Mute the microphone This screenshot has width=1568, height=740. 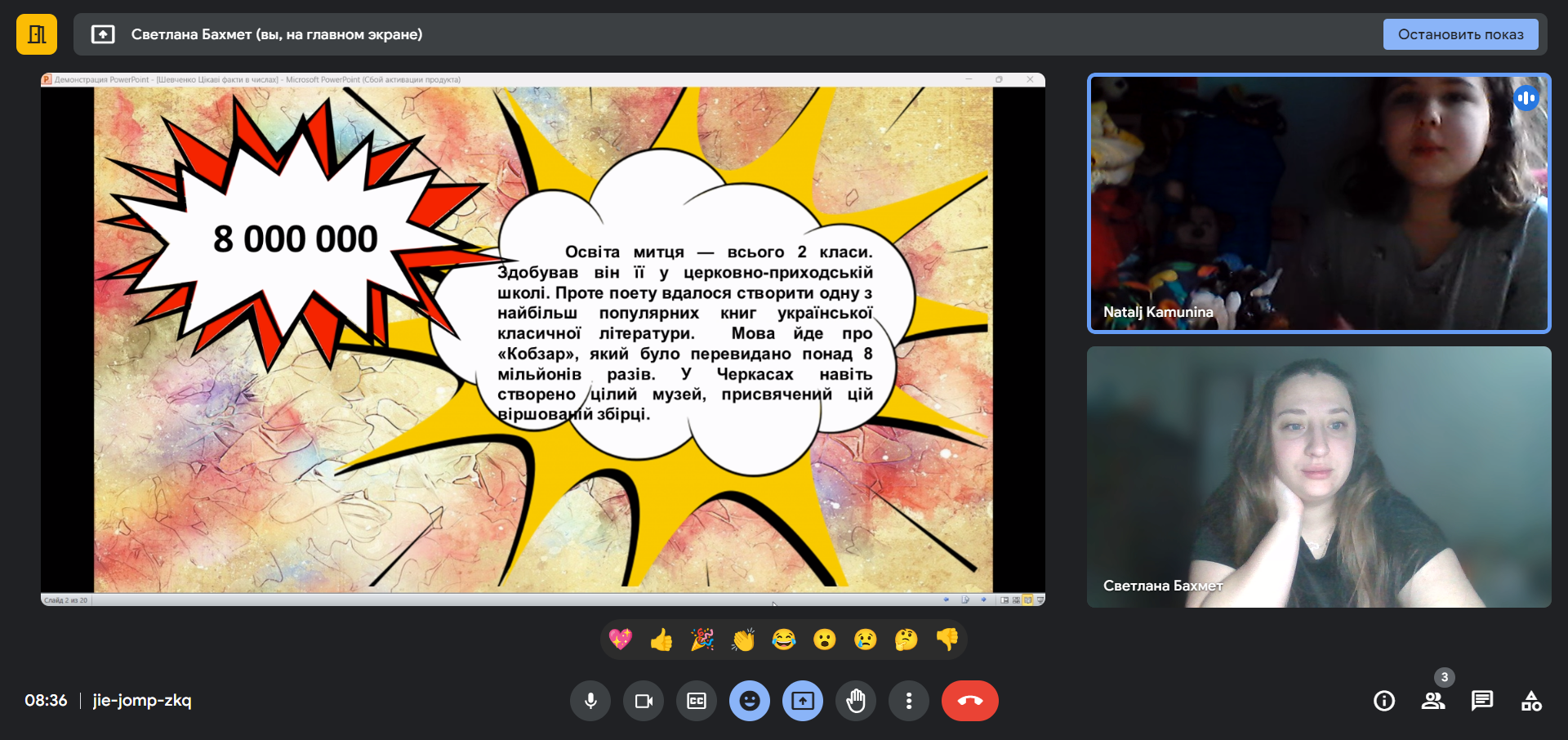point(590,701)
